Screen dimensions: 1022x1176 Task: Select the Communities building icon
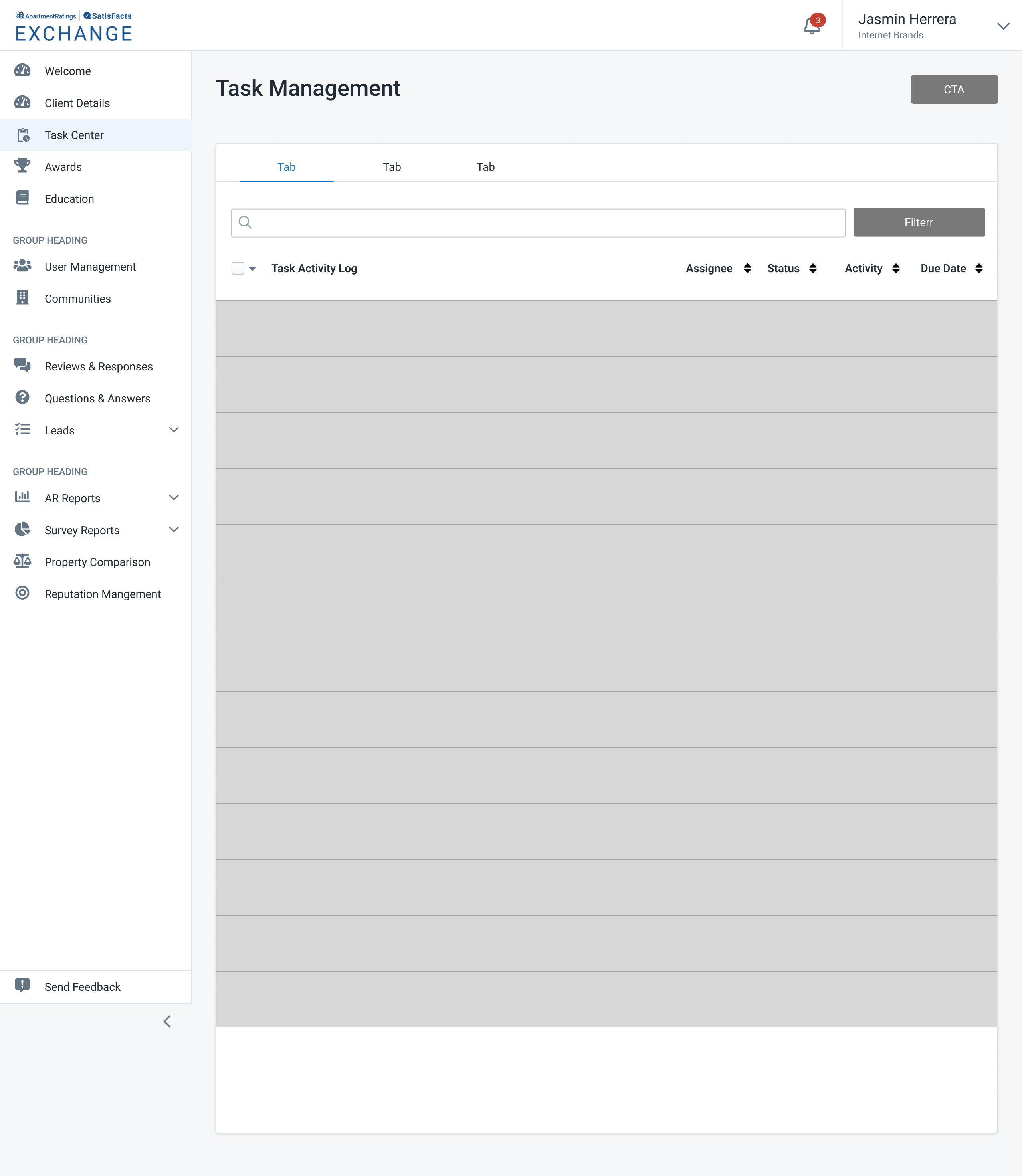point(22,298)
